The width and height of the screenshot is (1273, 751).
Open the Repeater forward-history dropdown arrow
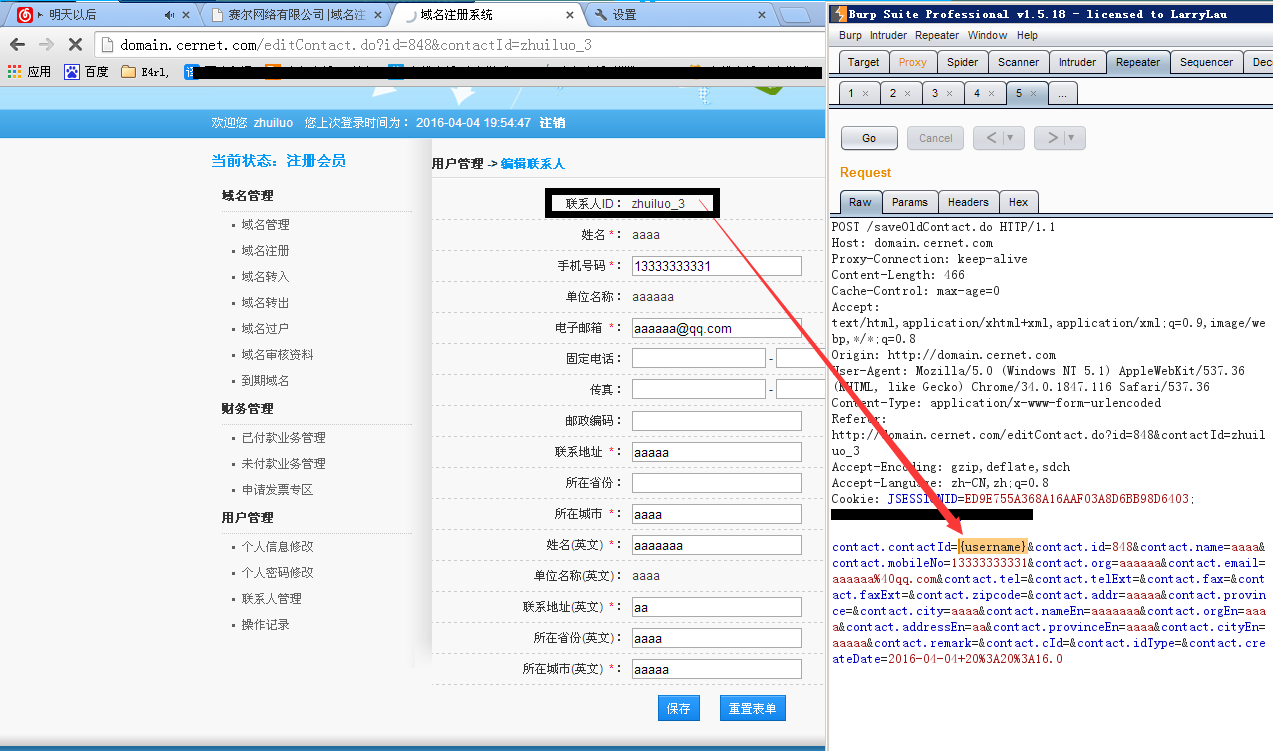[1073, 138]
